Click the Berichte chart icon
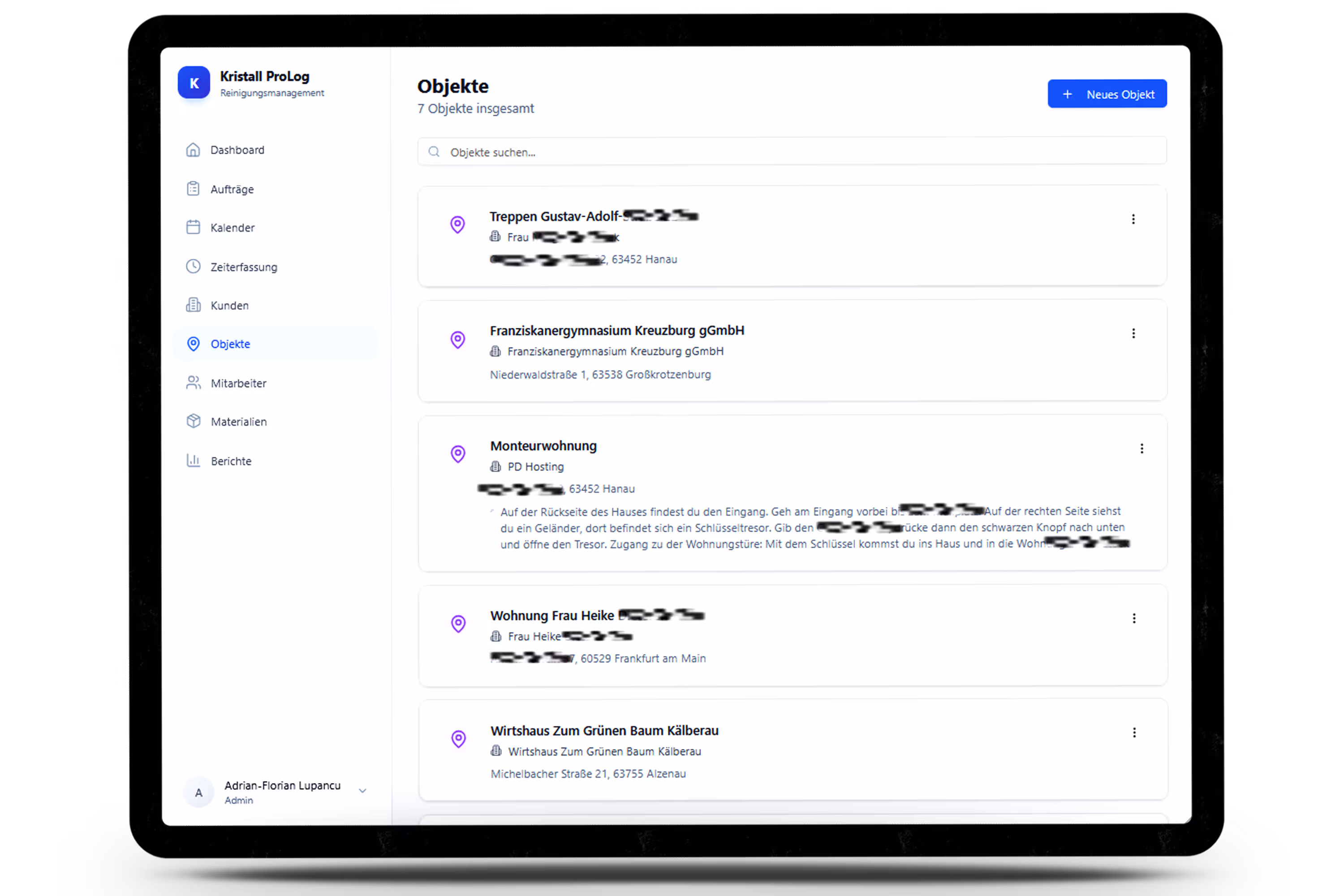Viewport: 1344px width, 896px height. [193, 461]
